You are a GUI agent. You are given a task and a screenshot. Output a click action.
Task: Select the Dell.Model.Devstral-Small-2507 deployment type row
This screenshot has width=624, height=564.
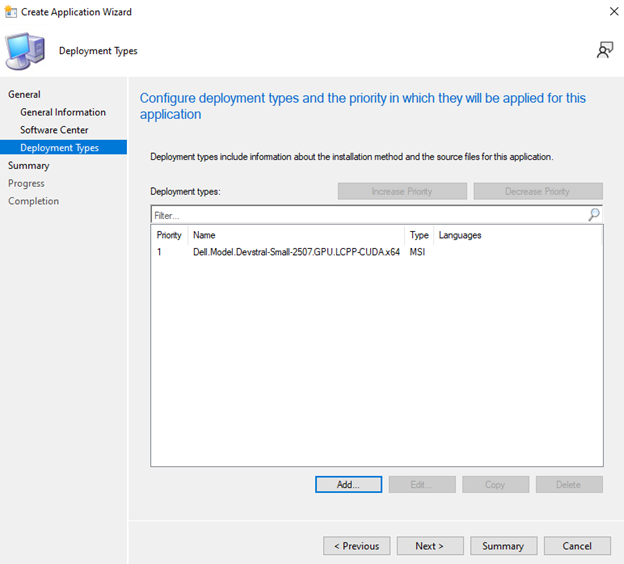pos(376,252)
